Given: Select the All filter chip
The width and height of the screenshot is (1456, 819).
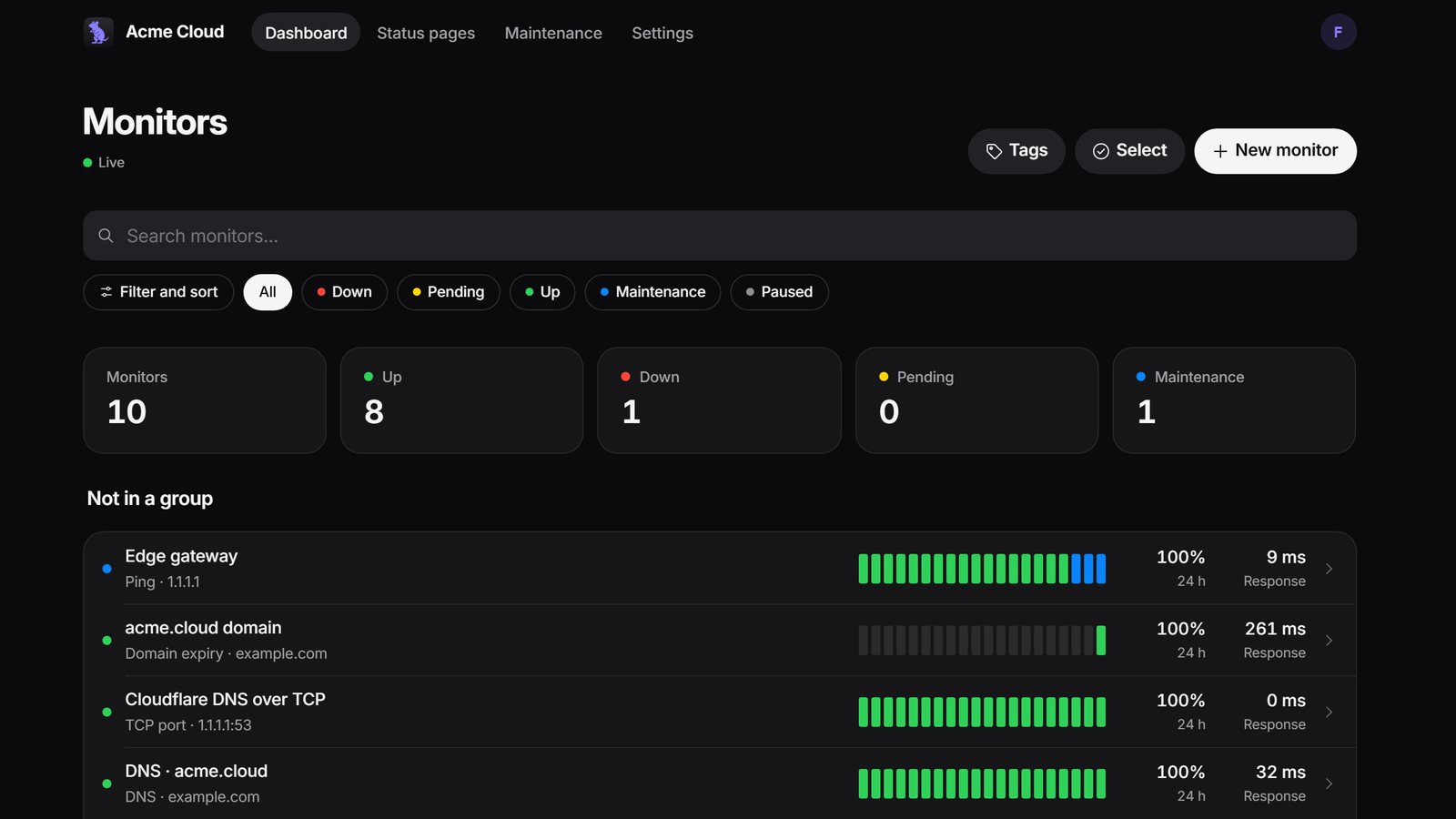Looking at the screenshot, I should [268, 292].
